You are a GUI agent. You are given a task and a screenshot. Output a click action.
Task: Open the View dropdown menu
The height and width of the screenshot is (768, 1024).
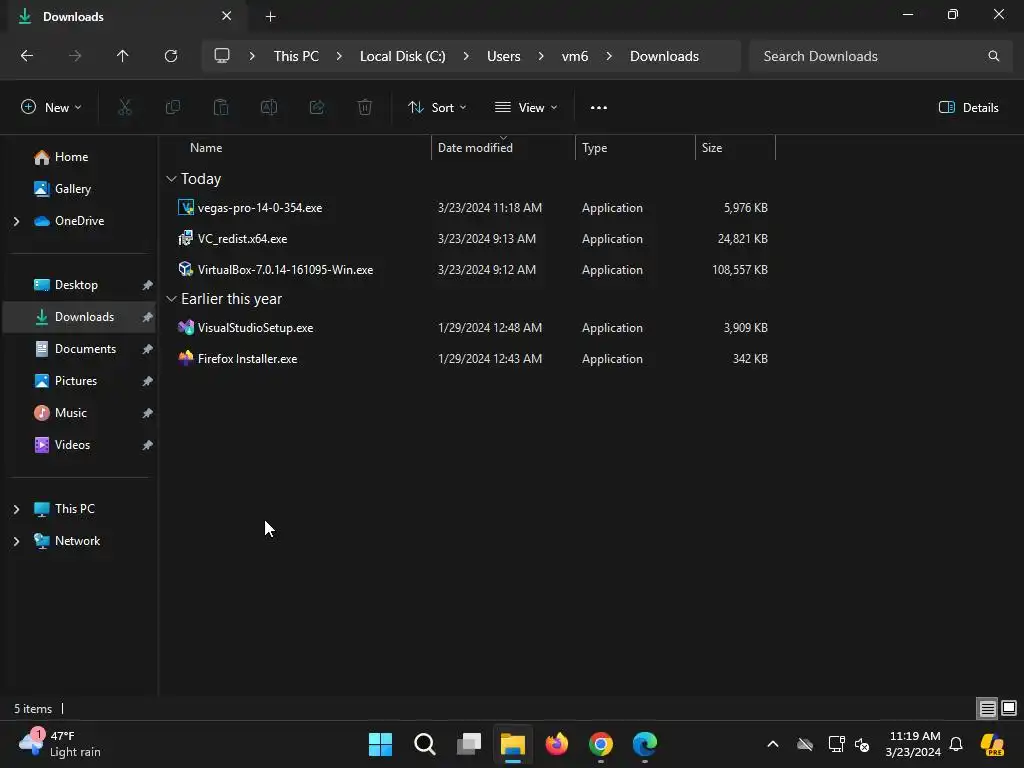point(526,108)
